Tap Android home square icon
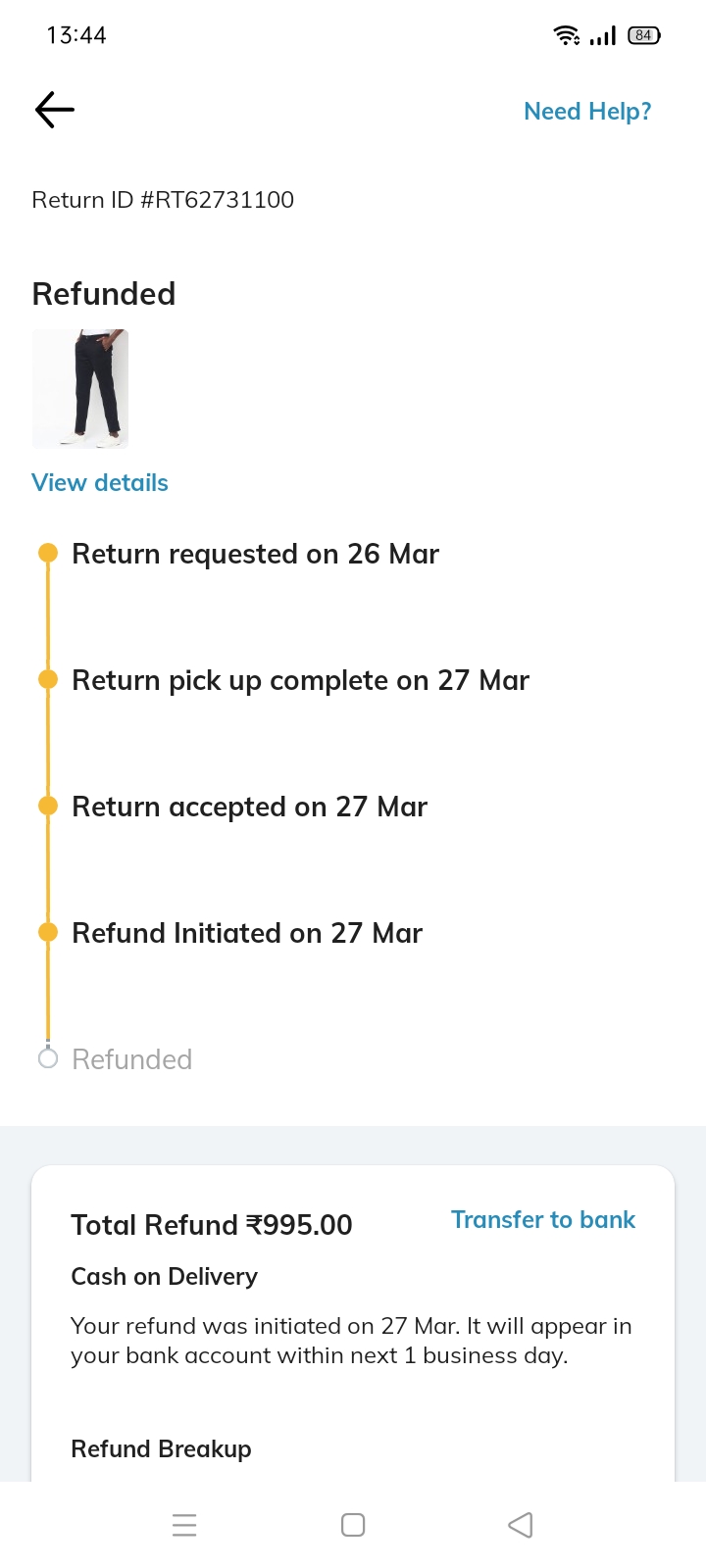Viewport: 706px width, 1568px height. [x=353, y=1525]
